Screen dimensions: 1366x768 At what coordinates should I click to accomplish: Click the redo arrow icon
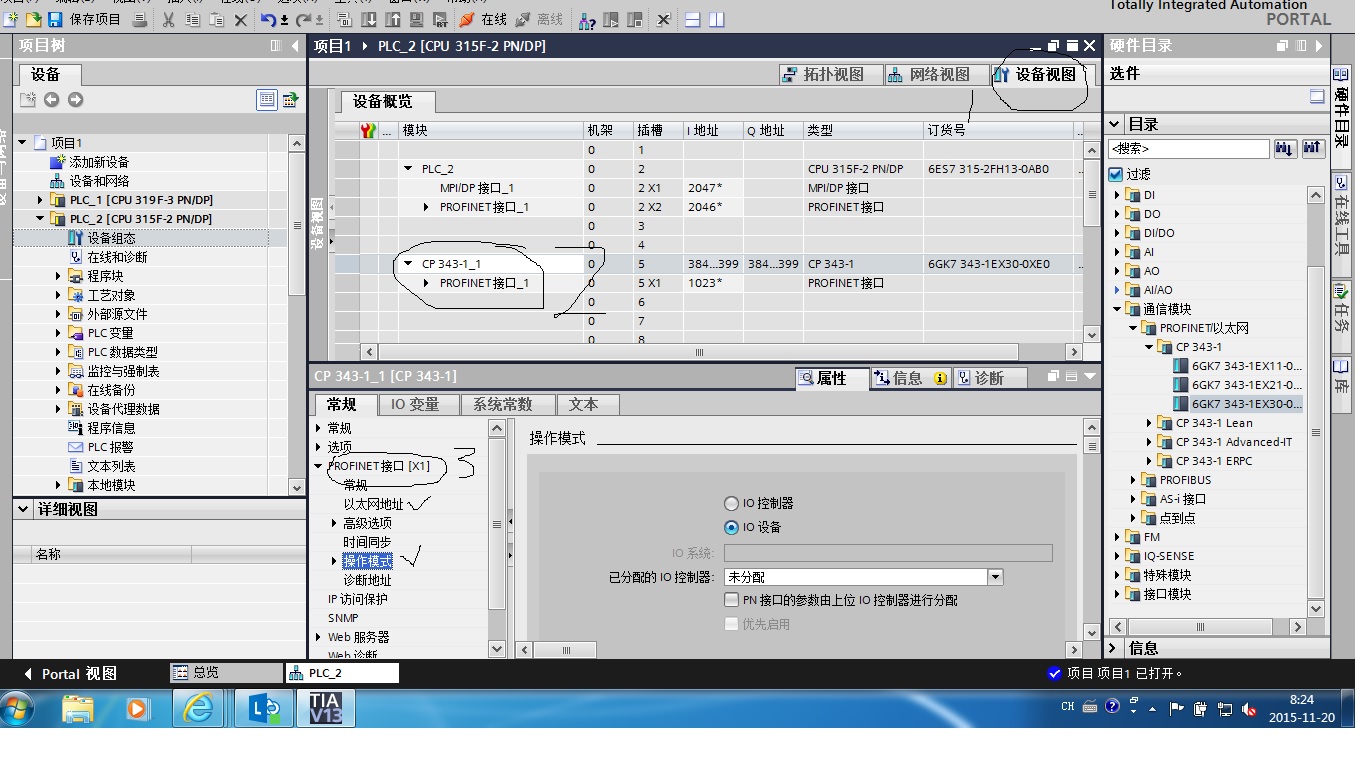301,19
